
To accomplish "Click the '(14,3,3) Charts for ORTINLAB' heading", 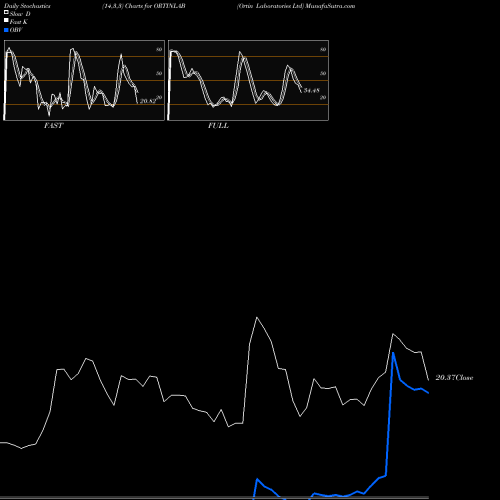I will click(x=144, y=6).
